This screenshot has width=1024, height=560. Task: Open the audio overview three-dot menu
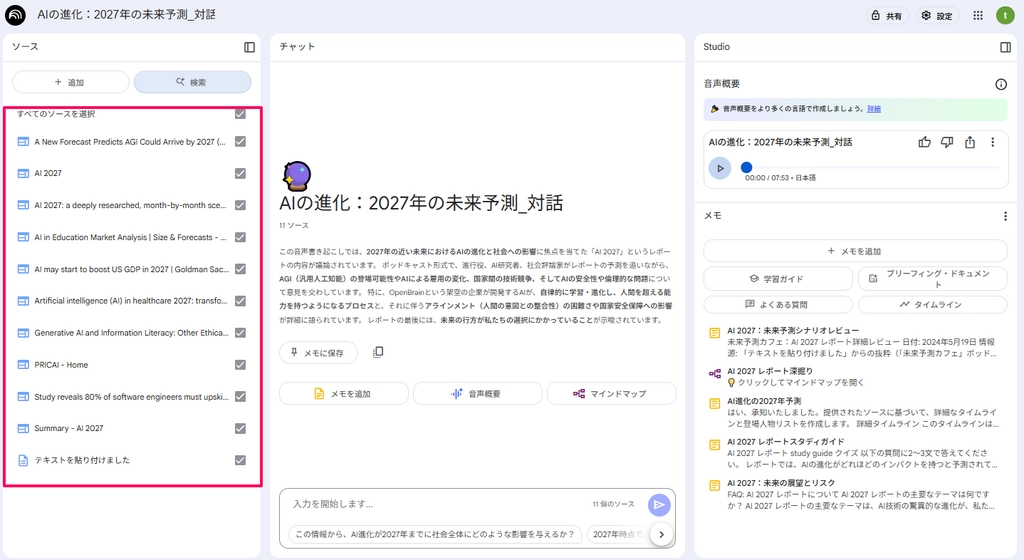tap(993, 142)
